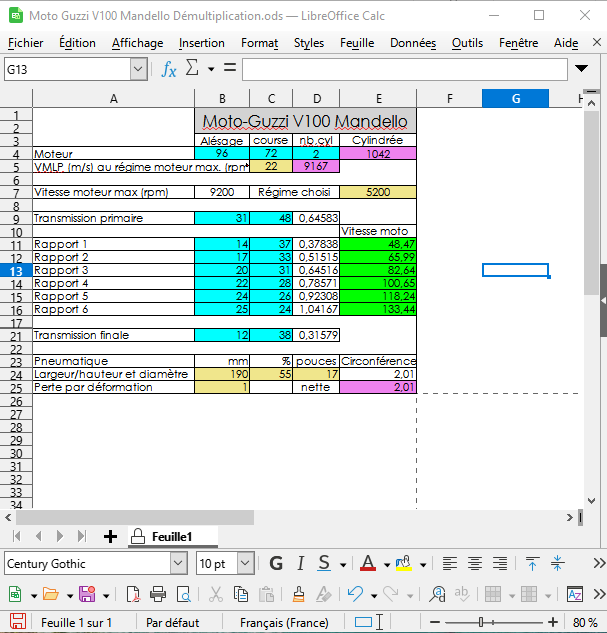Open the Sum function dropdown arrow
The image size is (607, 633).
pos(211,69)
